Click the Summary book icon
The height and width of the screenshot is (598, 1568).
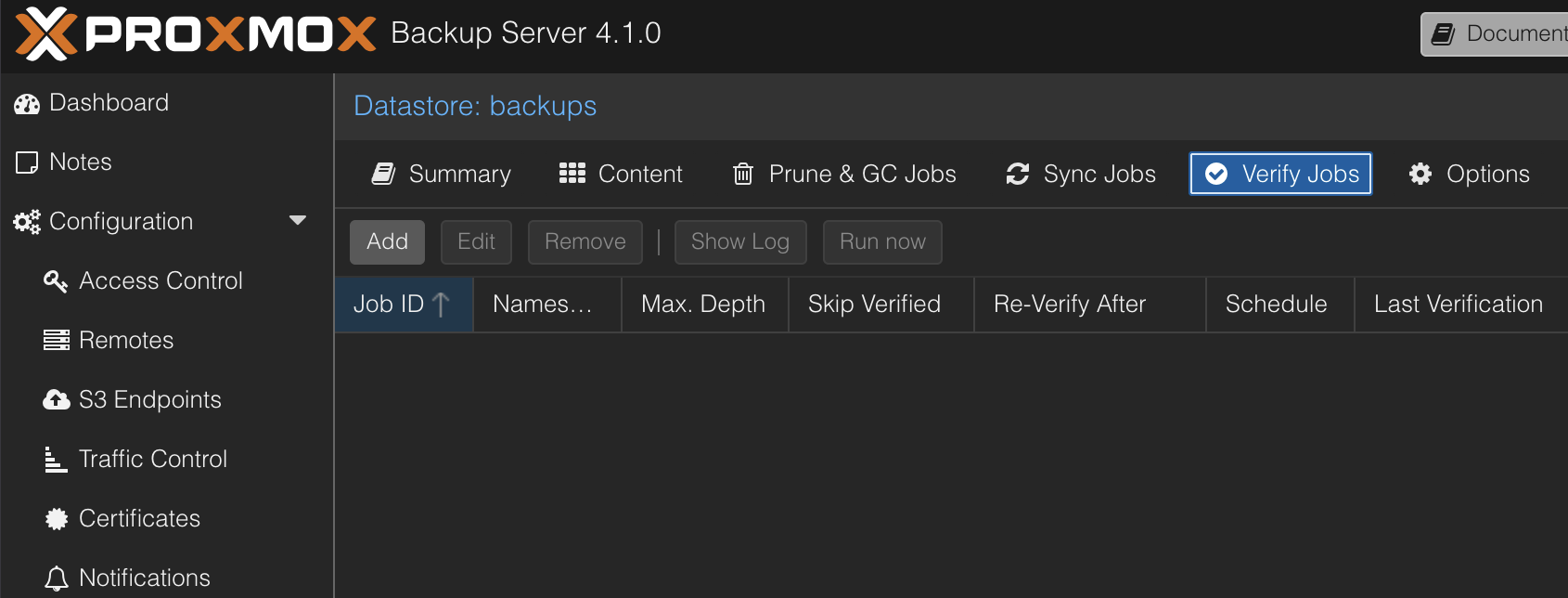pyautogui.click(x=383, y=174)
